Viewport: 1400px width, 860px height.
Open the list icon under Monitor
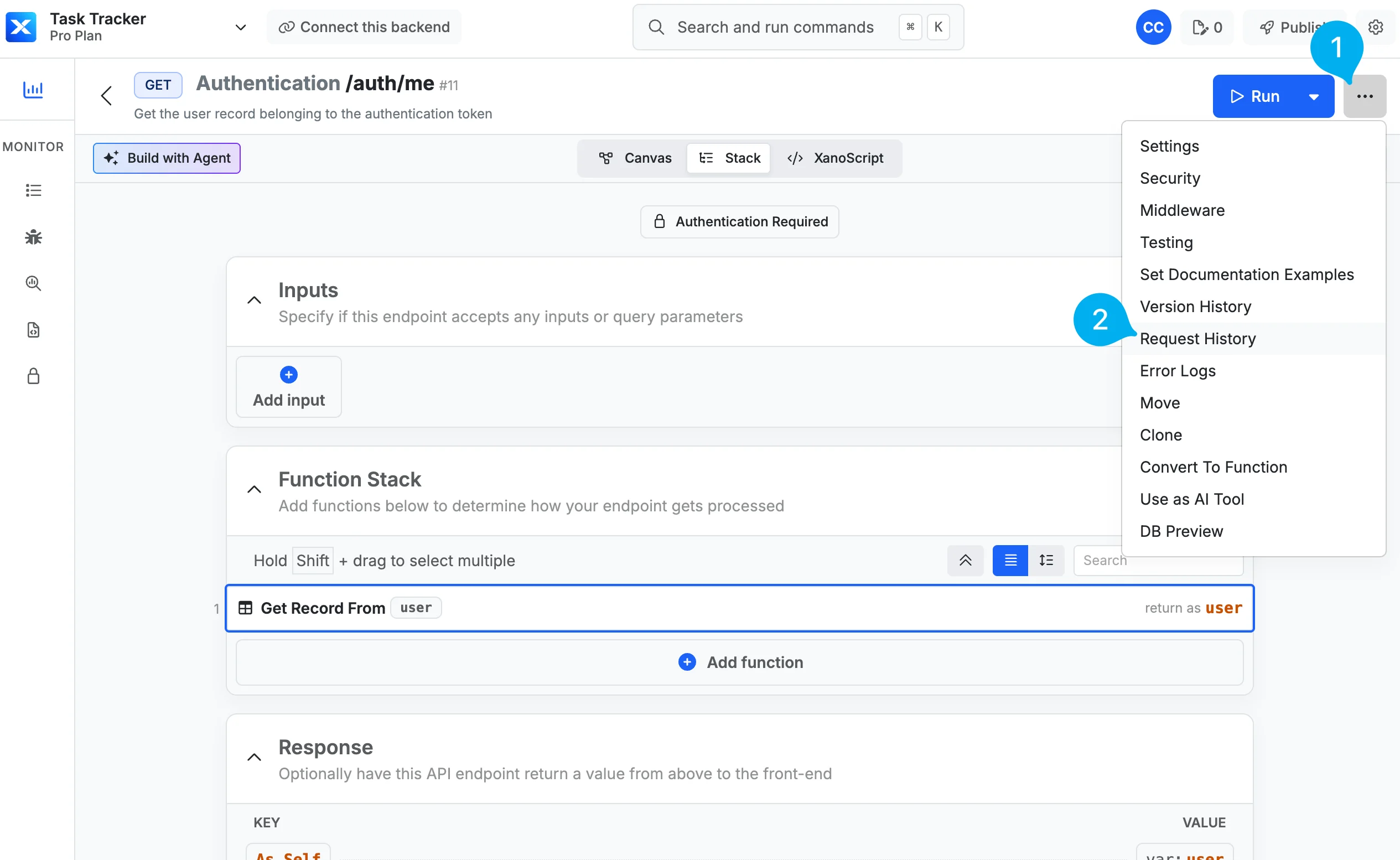coord(34,190)
